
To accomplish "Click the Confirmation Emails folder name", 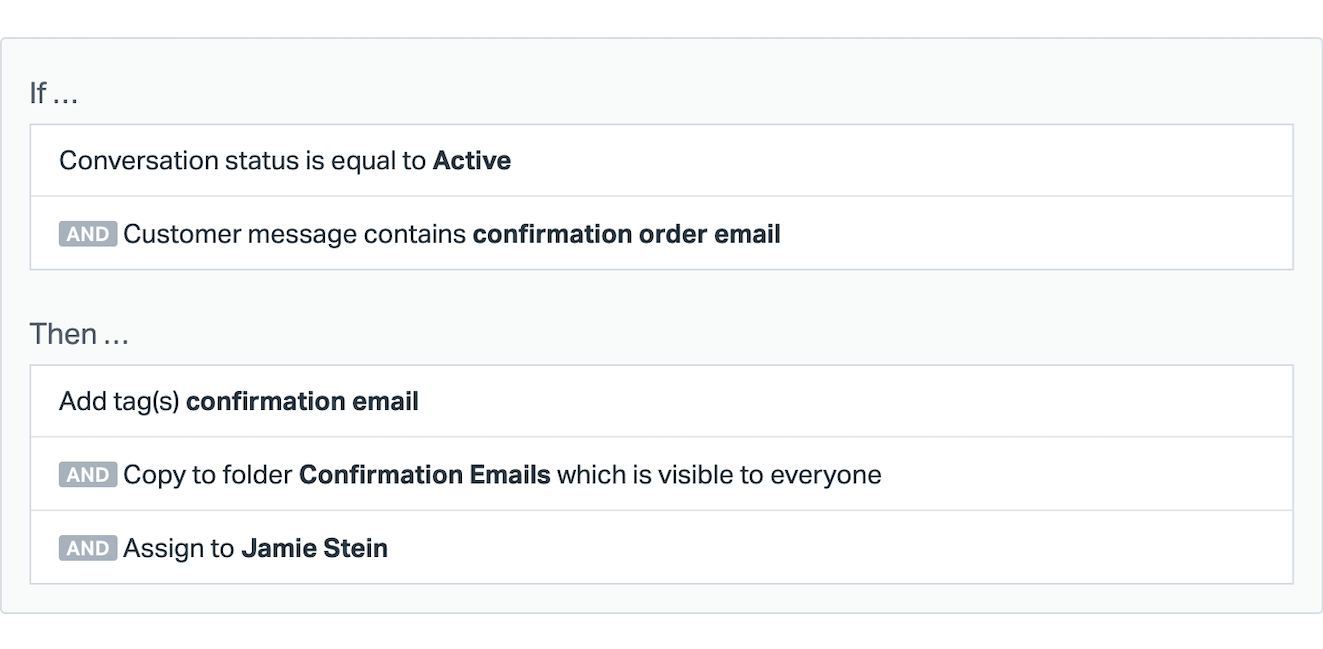I will click(425, 474).
